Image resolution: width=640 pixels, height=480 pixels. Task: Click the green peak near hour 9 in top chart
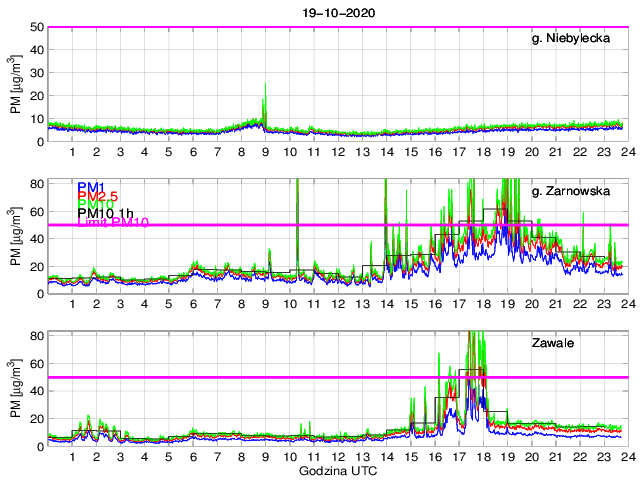pyautogui.click(x=264, y=100)
